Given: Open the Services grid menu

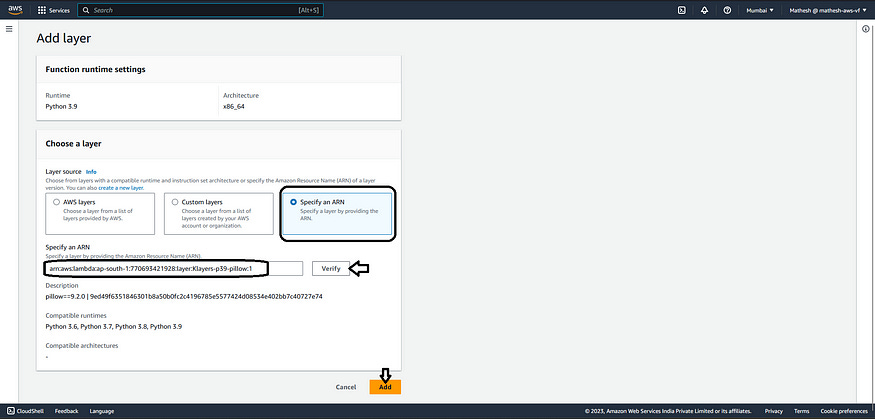Looking at the screenshot, I should click(x=54, y=10).
